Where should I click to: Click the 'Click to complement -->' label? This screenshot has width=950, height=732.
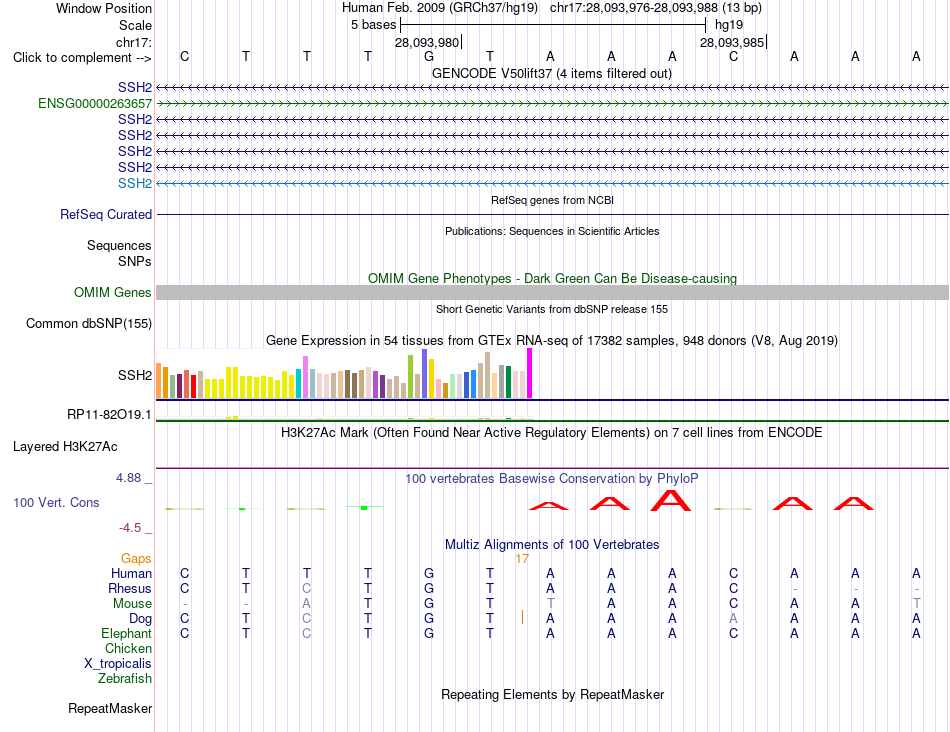[x=82, y=58]
